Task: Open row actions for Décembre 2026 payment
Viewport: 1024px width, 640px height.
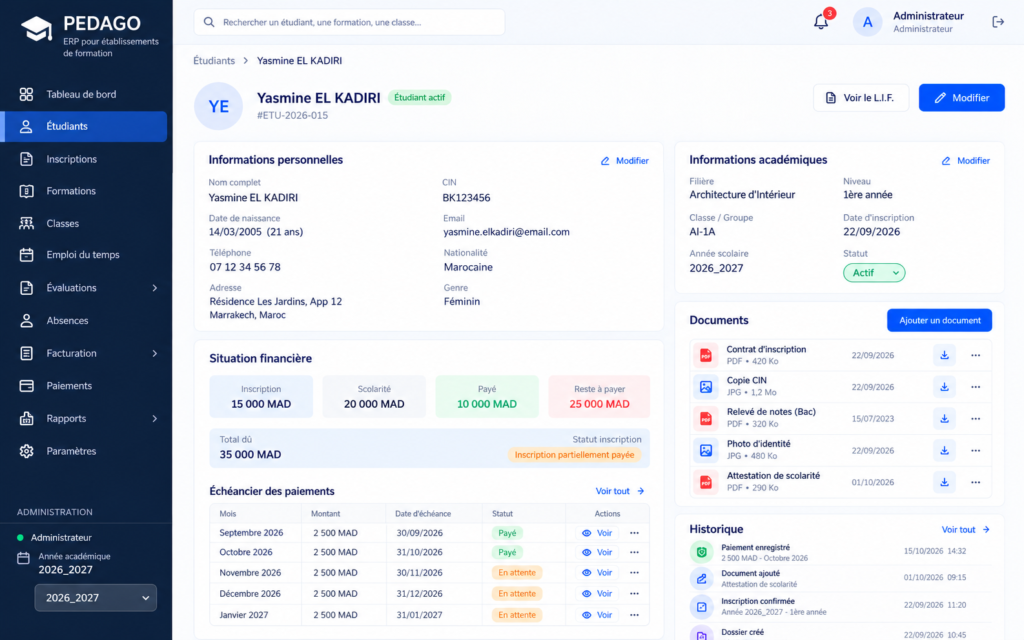Action: click(634, 594)
